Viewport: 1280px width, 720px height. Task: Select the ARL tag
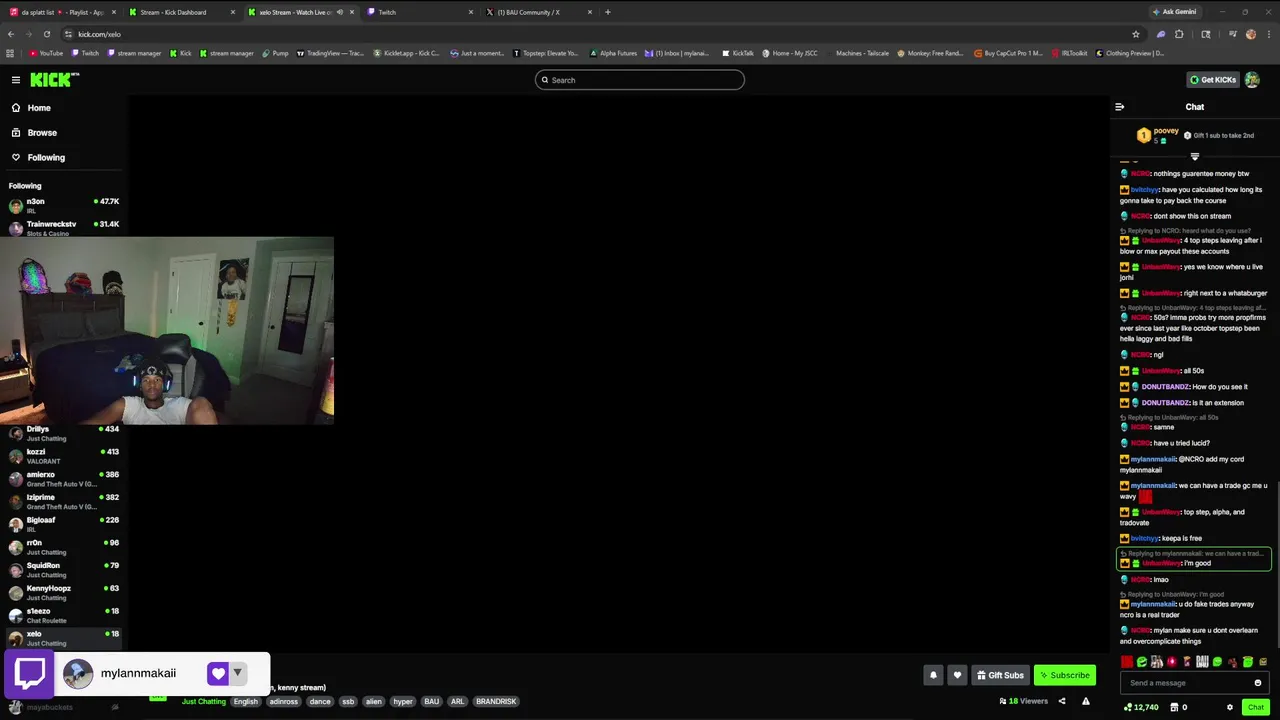pyautogui.click(x=457, y=702)
